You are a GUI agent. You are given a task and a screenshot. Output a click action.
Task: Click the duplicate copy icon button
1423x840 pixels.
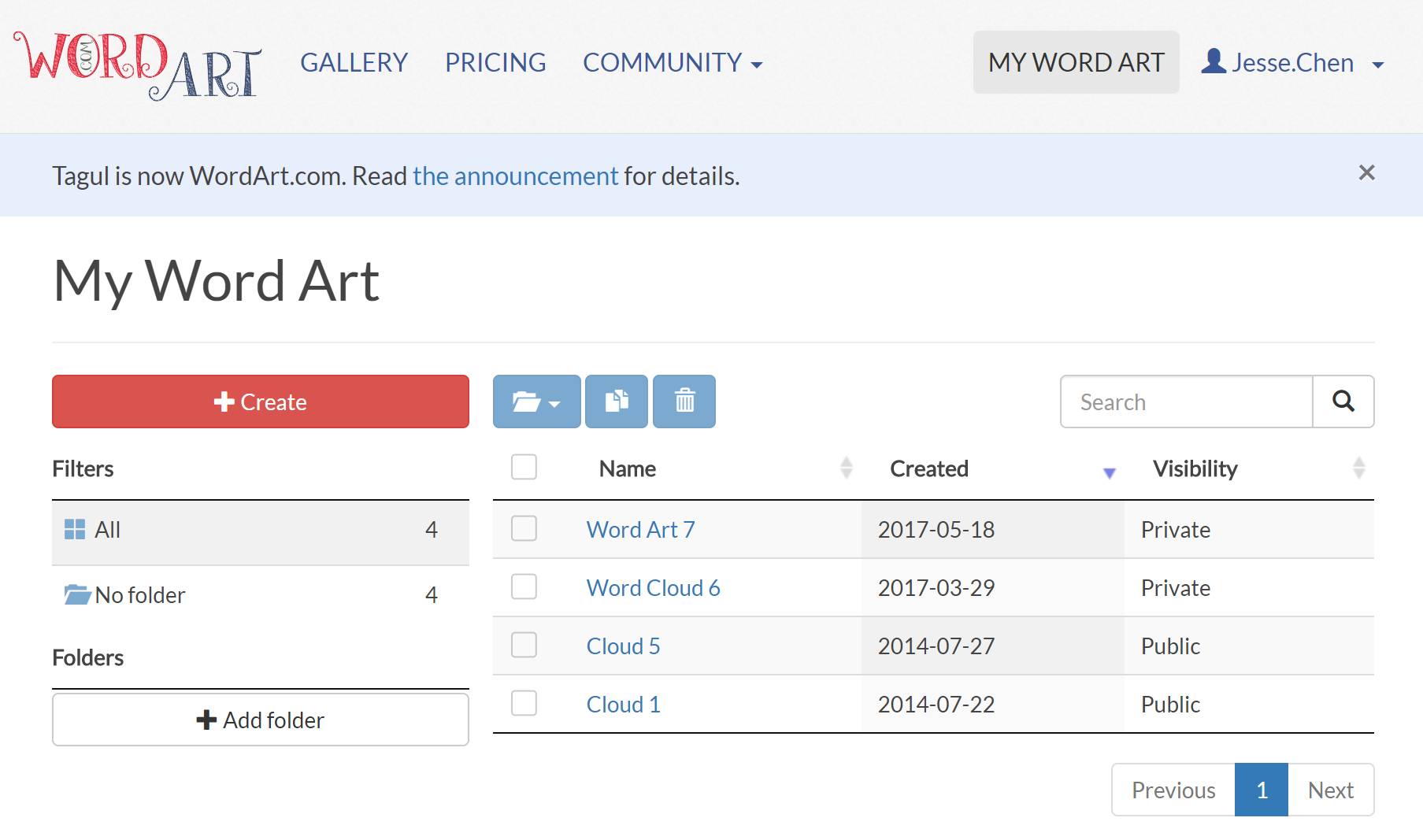click(x=617, y=401)
